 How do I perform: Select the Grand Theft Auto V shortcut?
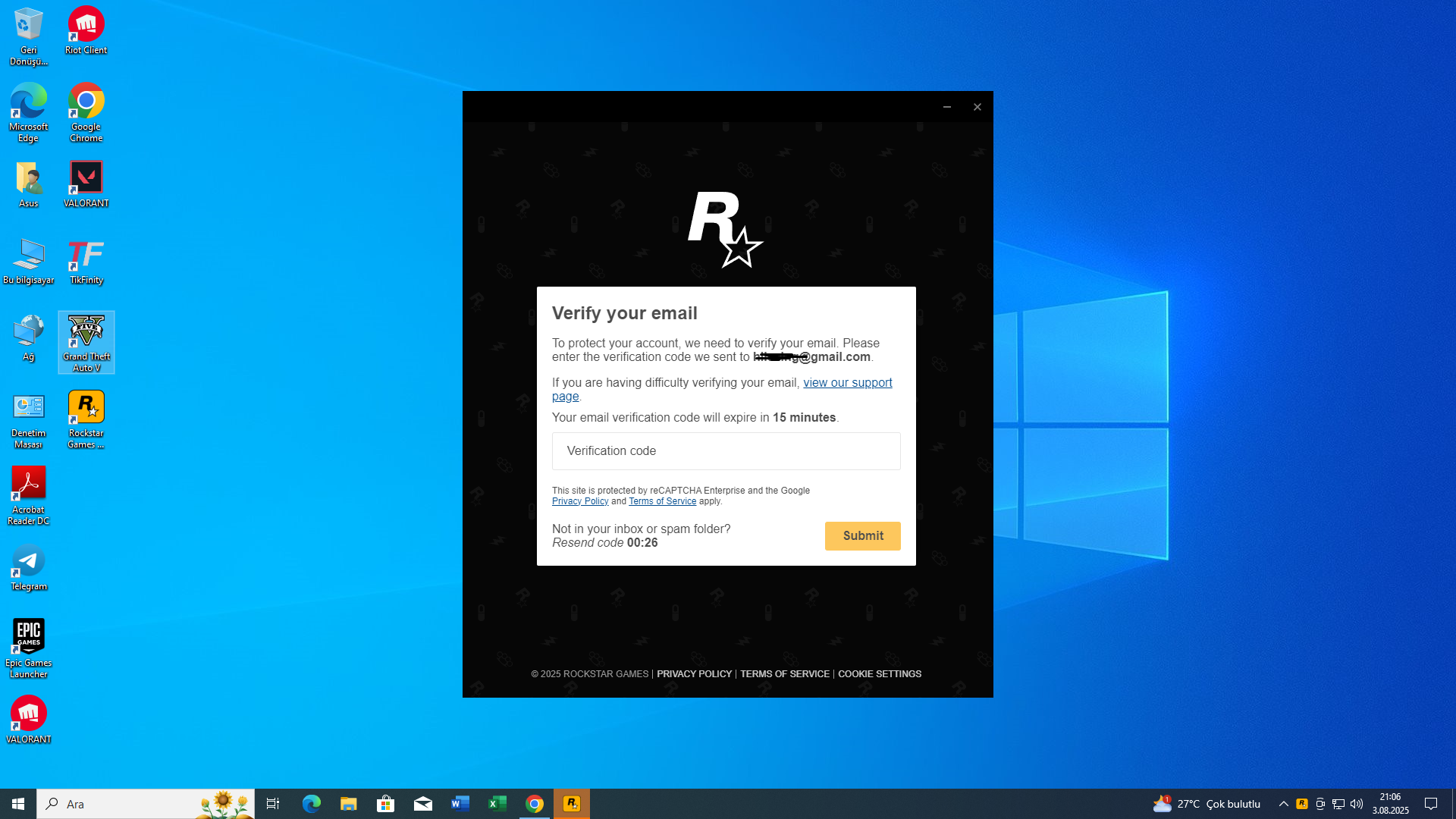point(86,342)
